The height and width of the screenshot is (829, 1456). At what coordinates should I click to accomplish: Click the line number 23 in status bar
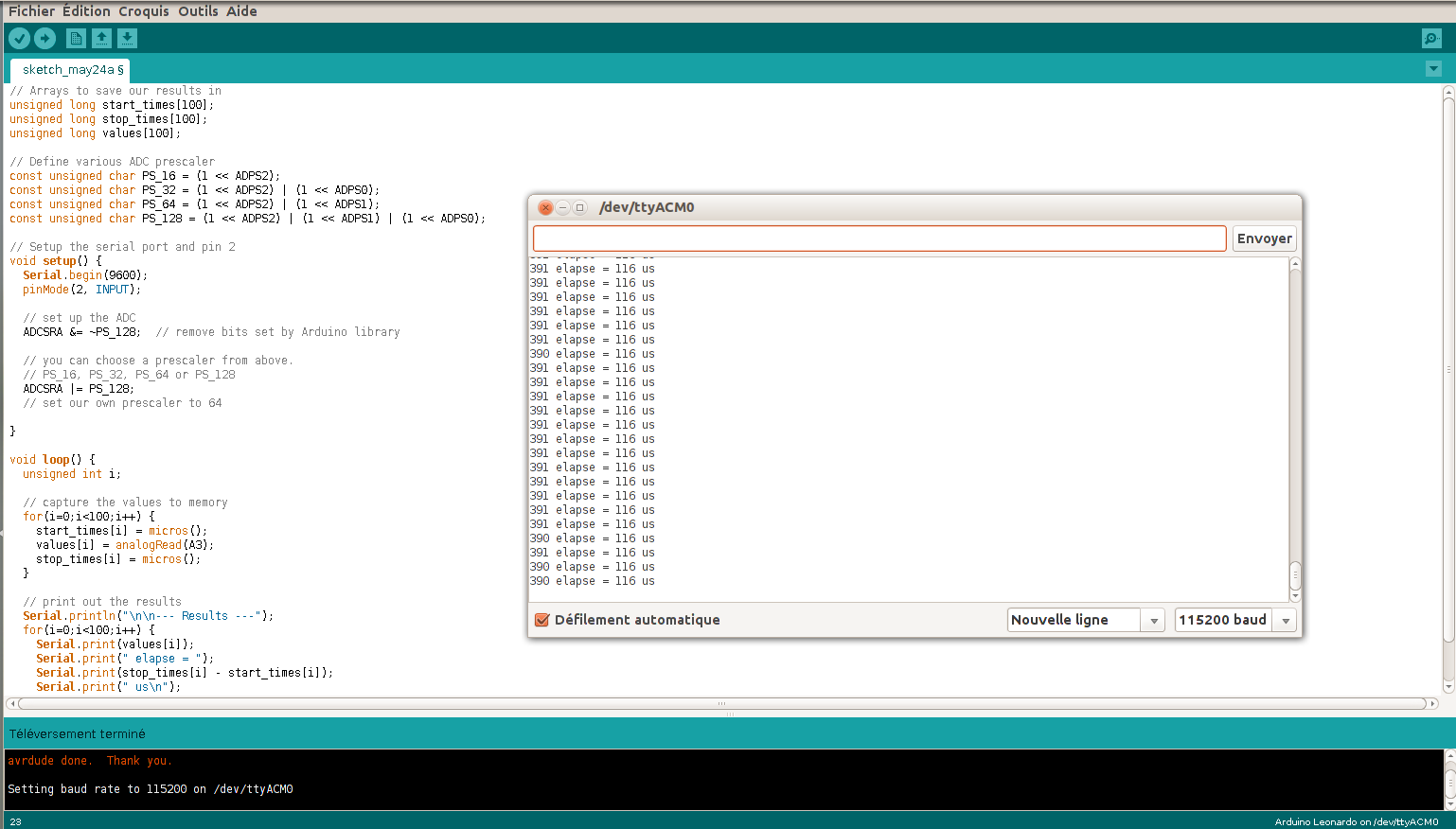[x=15, y=821]
